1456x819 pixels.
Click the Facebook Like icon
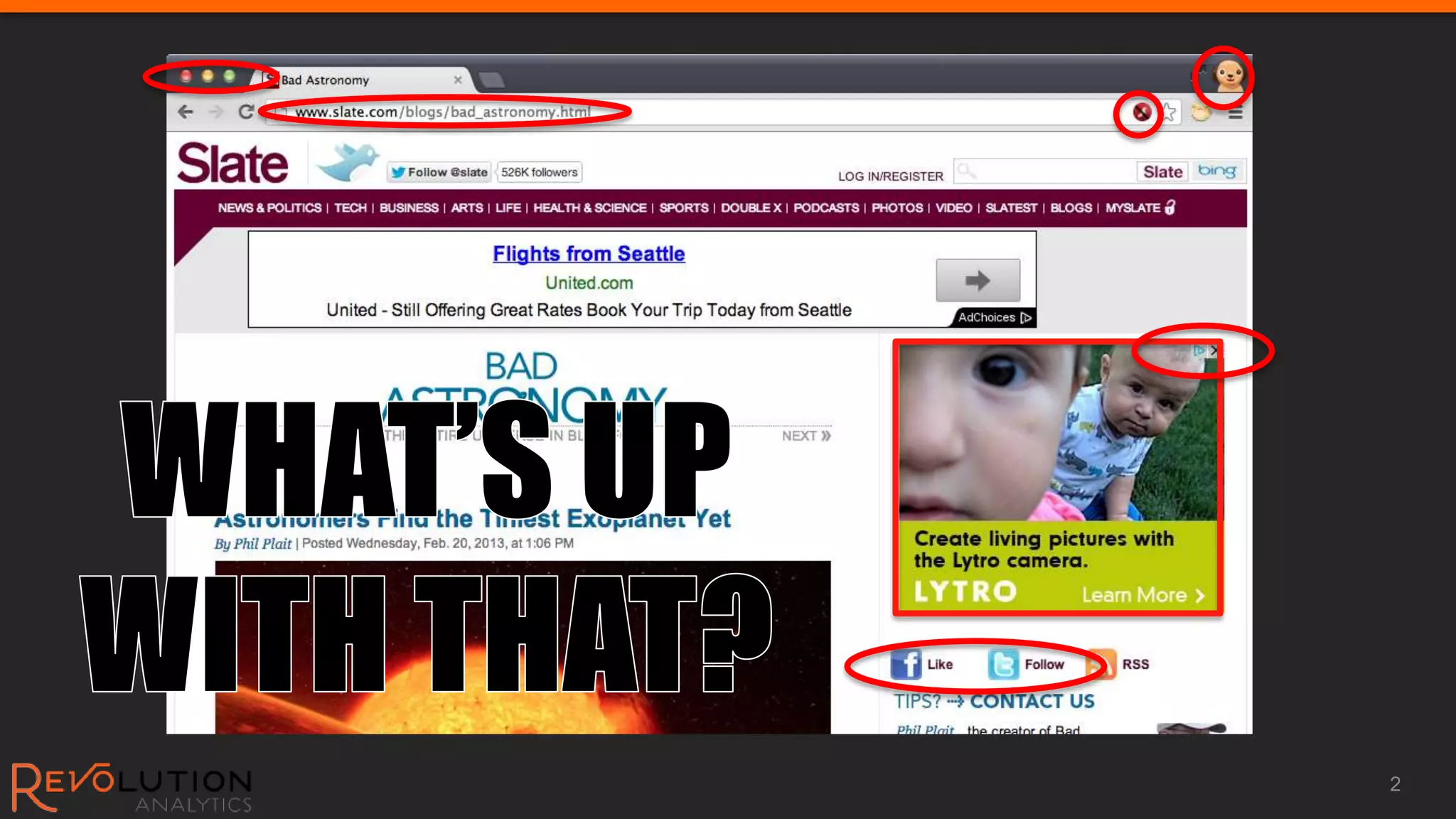[x=906, y=664]
